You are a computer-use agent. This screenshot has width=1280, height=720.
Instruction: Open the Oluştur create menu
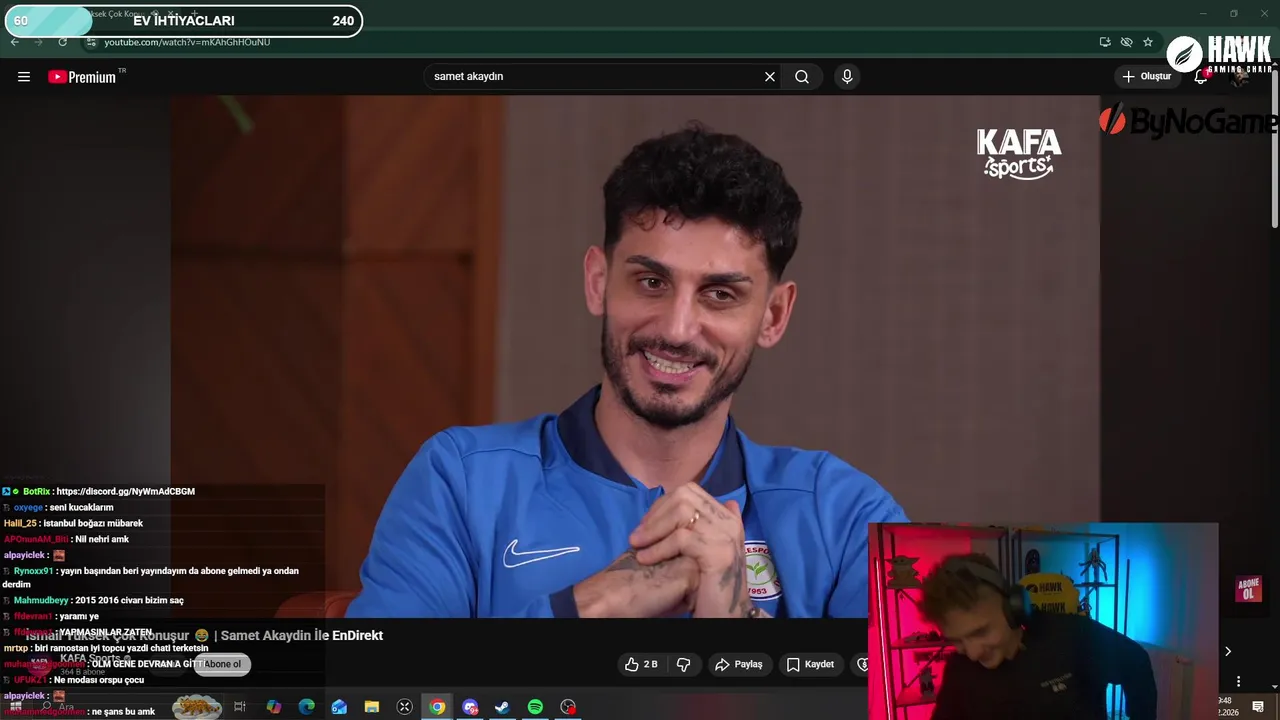pyautogui.click(x=1147, y=77)
